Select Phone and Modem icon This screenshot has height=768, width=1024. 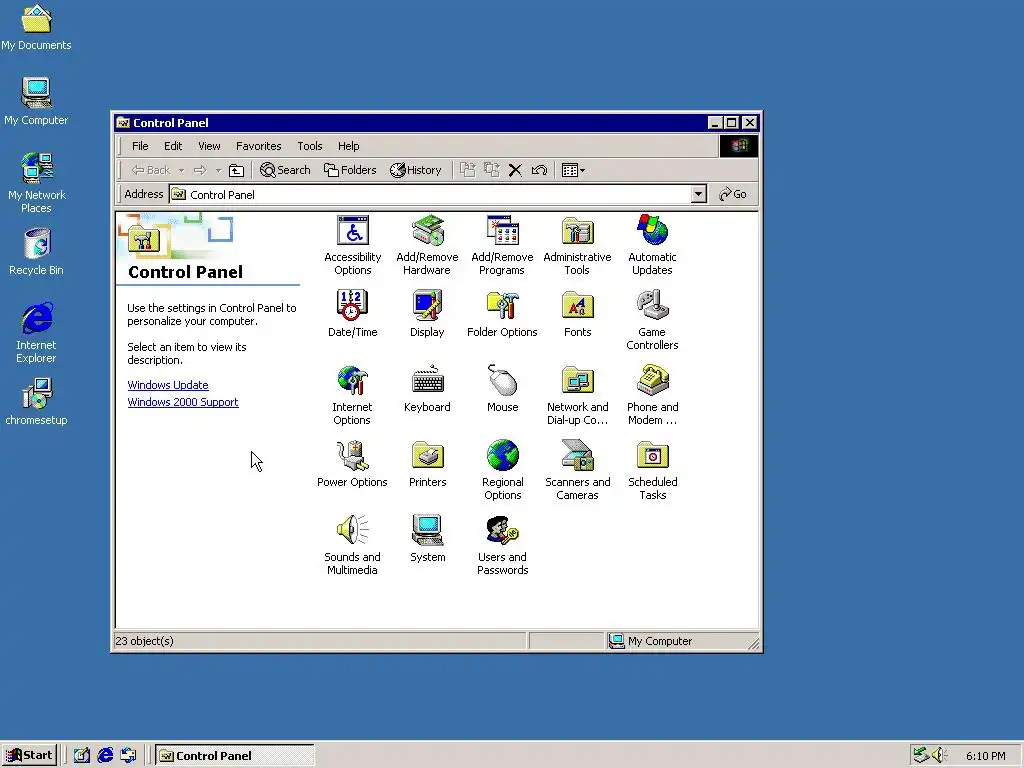pos(652,380)
